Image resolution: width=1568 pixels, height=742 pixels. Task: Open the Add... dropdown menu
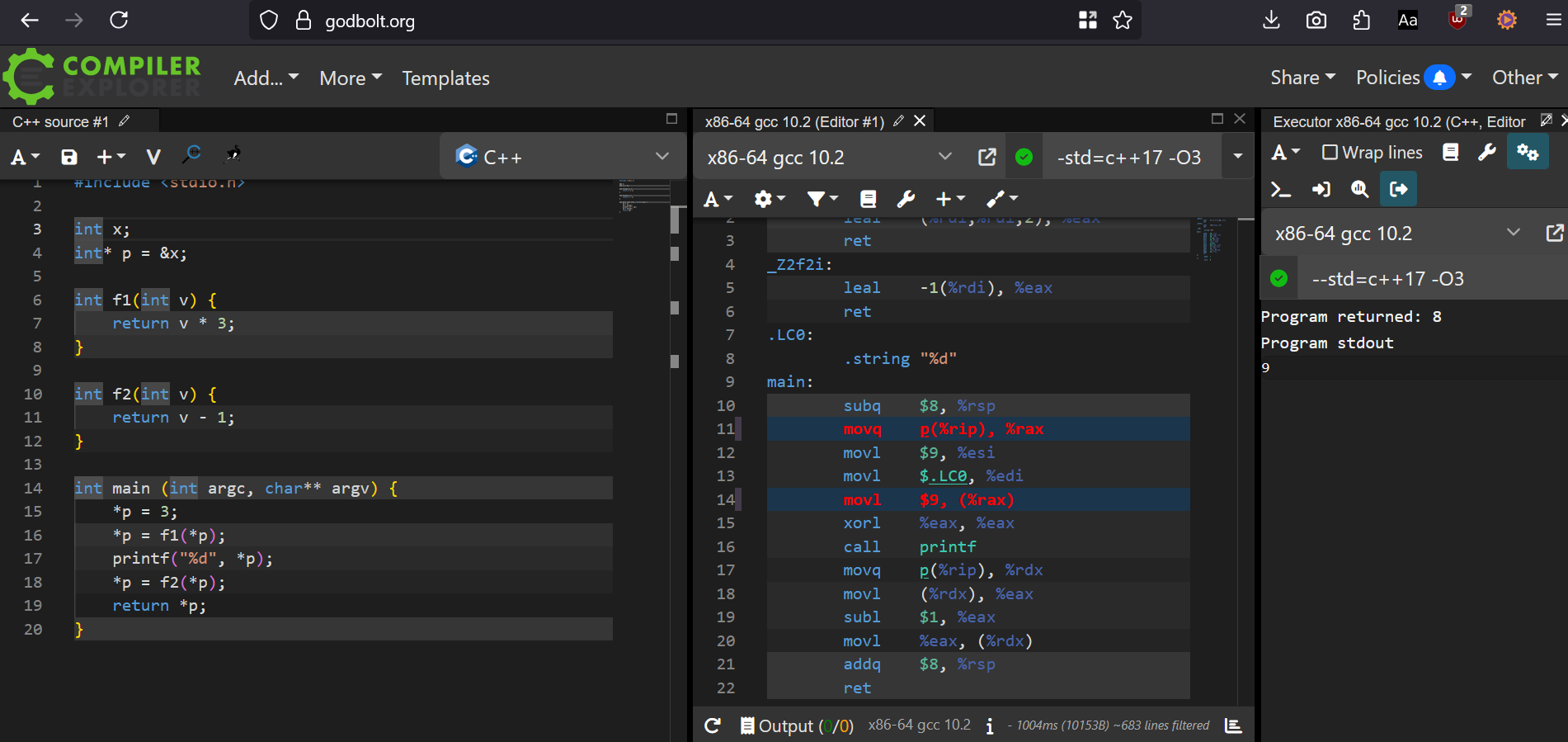pos(266,78)
